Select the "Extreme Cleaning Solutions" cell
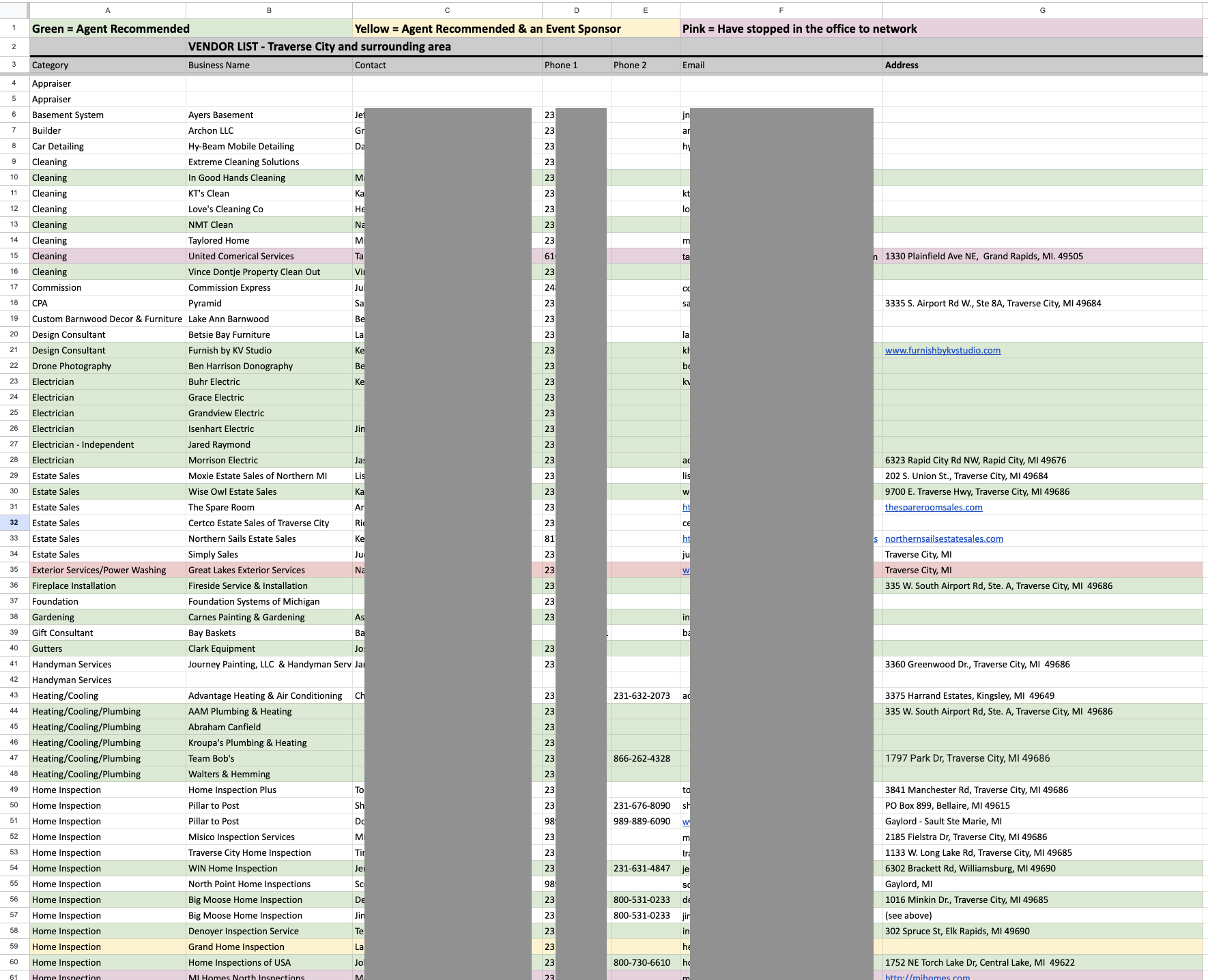Viewport: 1208px width, 980px height. click(269, 162)
